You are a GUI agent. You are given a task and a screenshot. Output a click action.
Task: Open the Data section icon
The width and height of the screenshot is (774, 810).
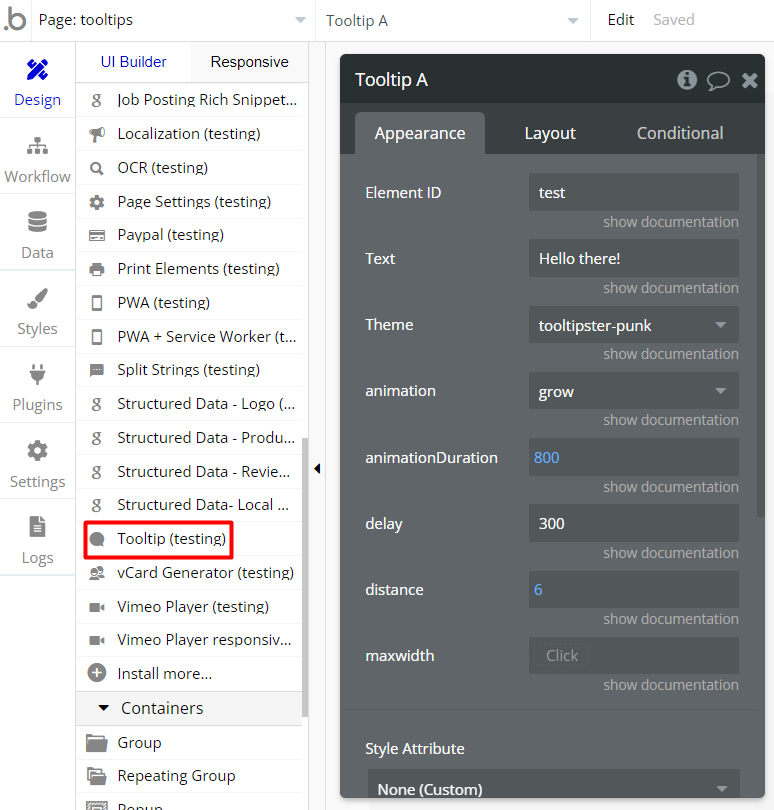click(x=37, y=222)
